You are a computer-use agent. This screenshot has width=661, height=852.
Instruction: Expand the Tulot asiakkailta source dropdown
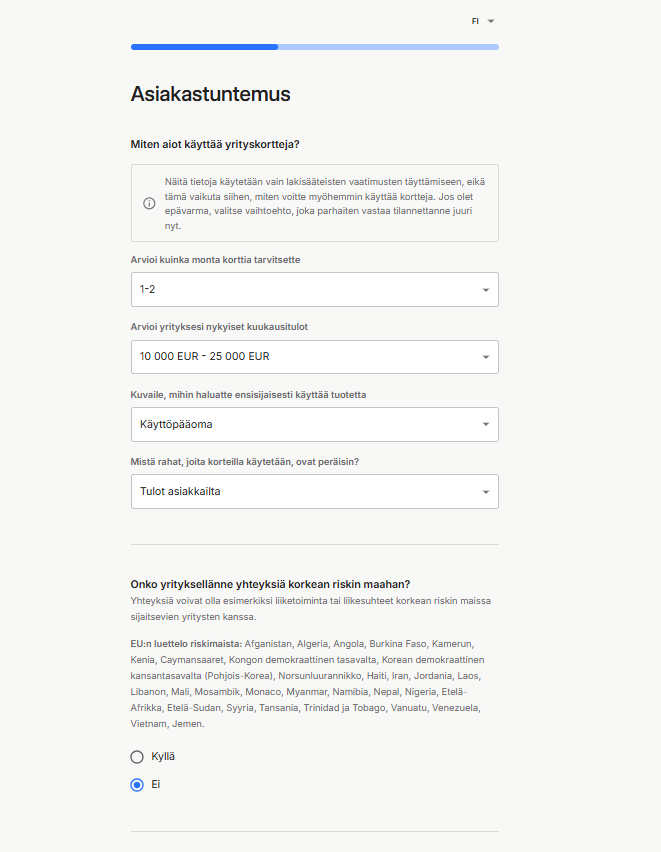click(x=300, y=492)
